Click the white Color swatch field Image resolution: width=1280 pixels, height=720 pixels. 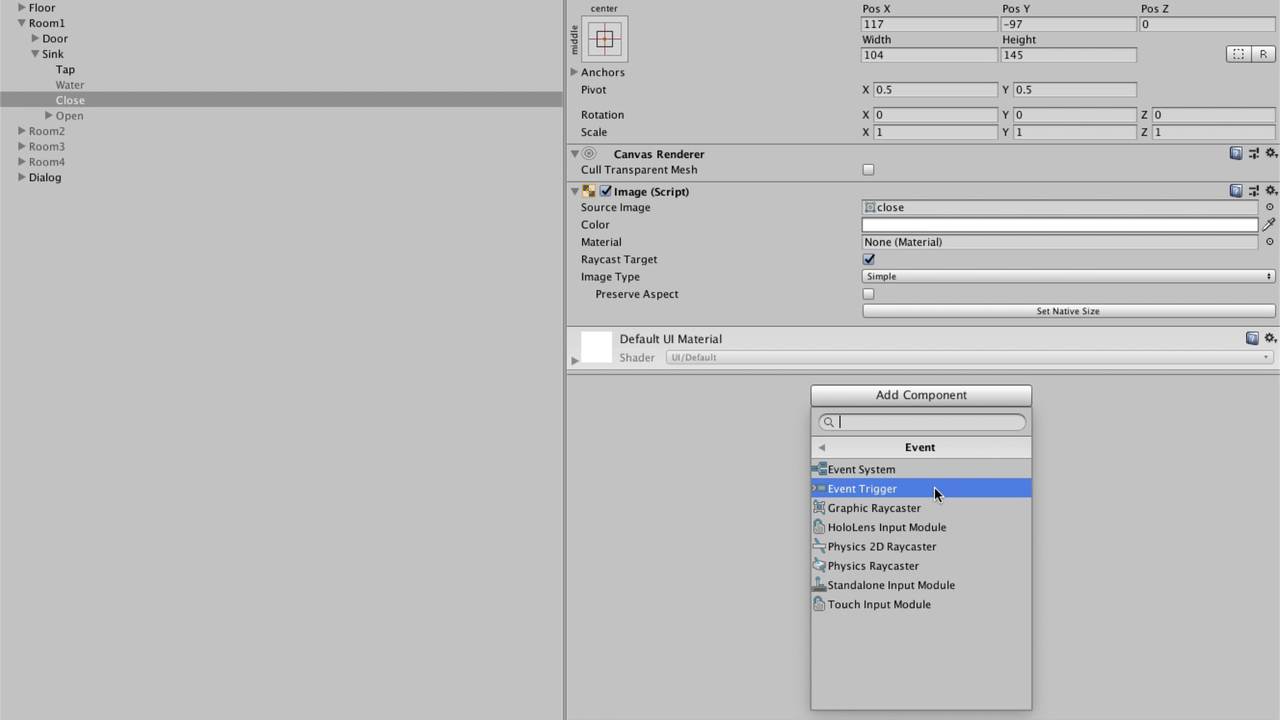(1059, 225)
